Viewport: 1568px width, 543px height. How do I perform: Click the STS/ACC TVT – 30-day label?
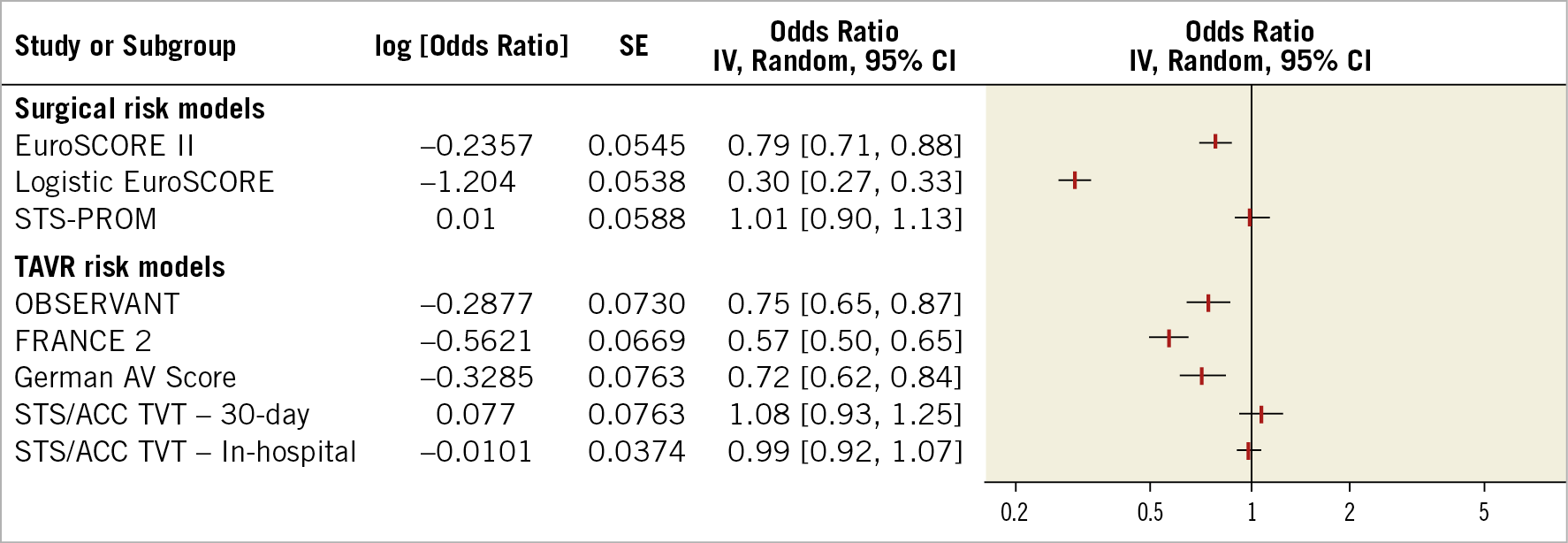(162, 415)
